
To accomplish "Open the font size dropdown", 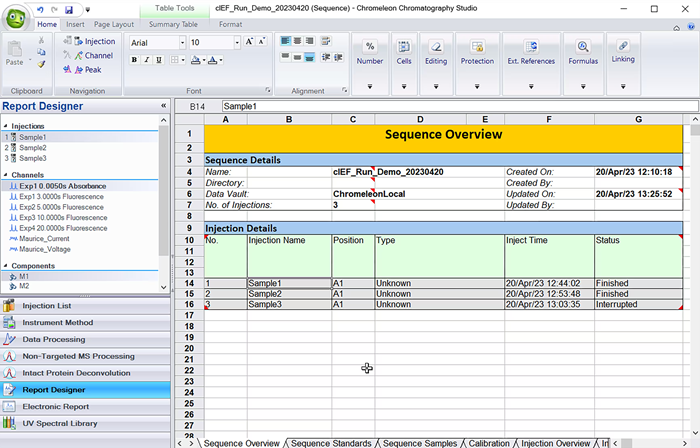I will [x=236, y=43].
